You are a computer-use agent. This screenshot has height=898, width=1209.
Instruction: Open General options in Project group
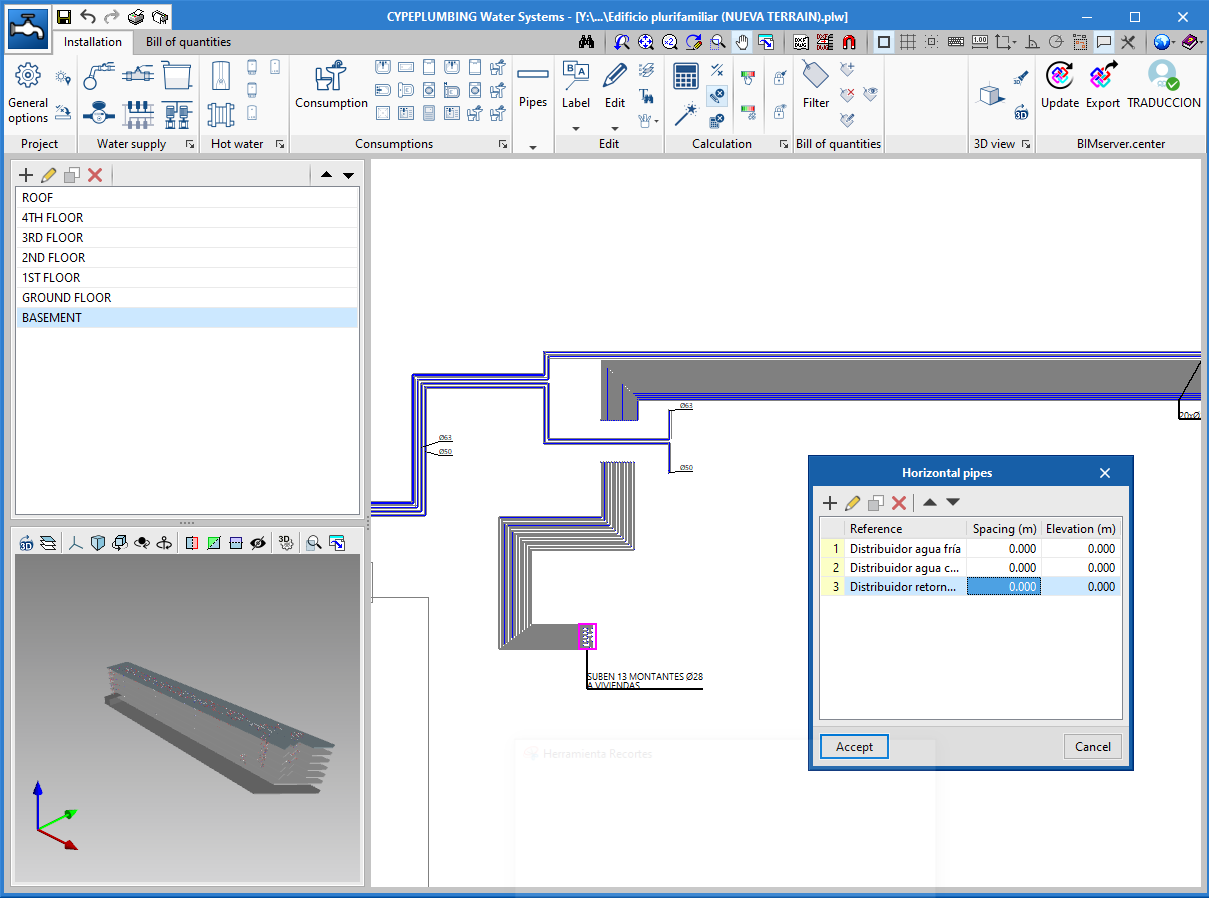pyautogui.click(x=28, y=92)
